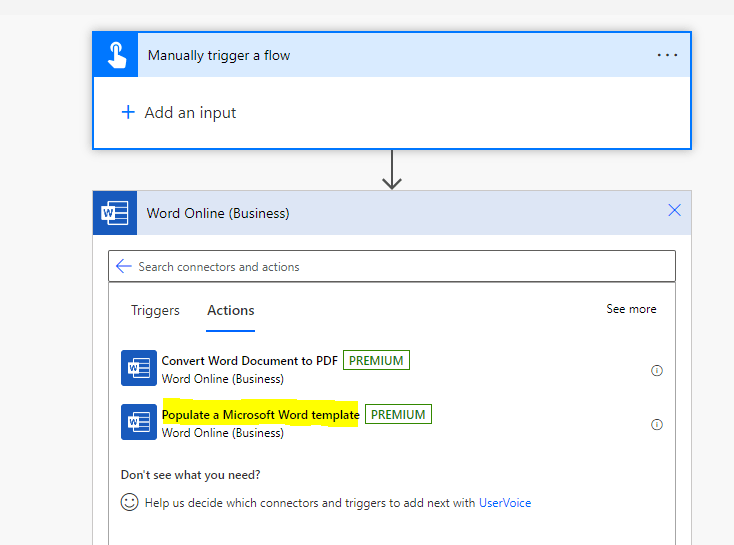Expand the Word Online (Business) header title
The height and width of the screenshot is (545, 734).
218,213
